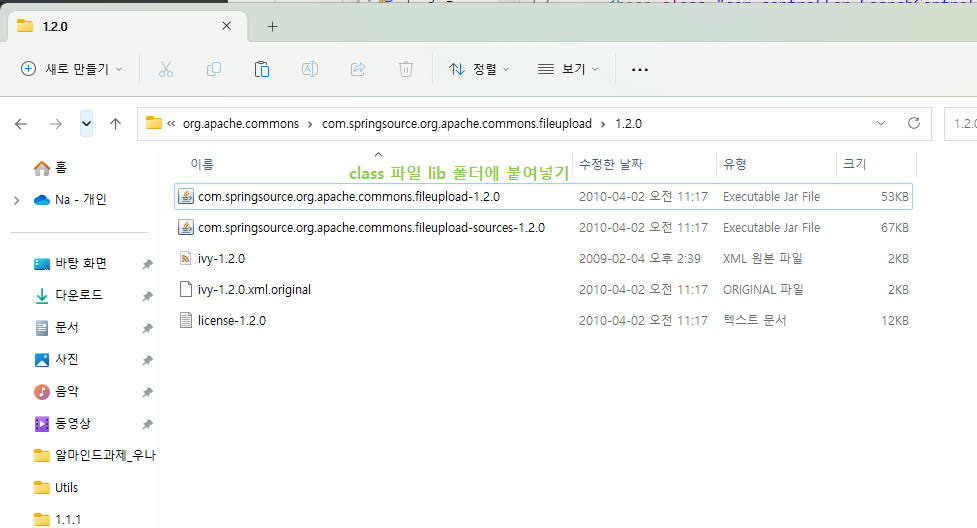Unpin 다운로드 using its pin icon

[x=148, y=296]
